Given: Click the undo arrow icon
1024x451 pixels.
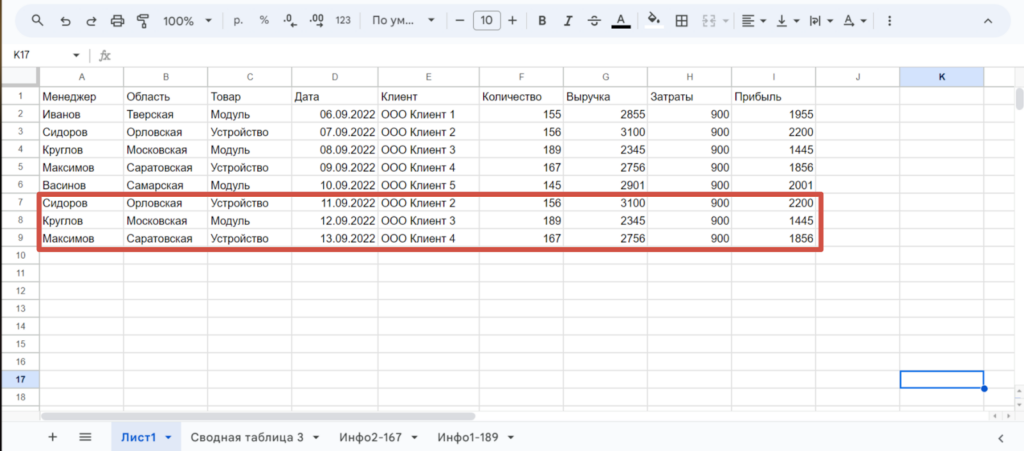Looking at the screenshot, I should (65, 20).
